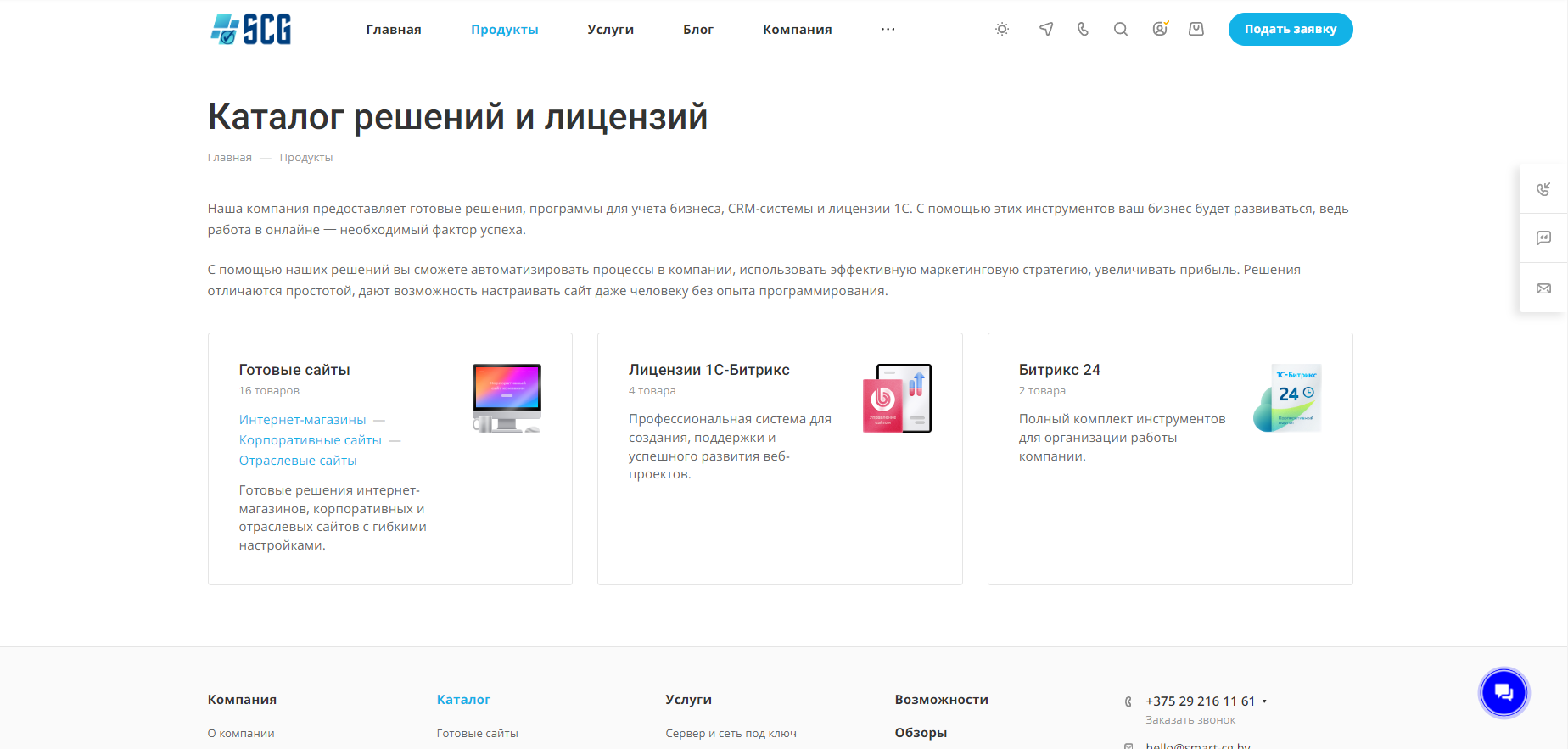Open the search magnifier icon
Screen dimensions: 1568x749
pyautogui.click(x=1121, y=30)
